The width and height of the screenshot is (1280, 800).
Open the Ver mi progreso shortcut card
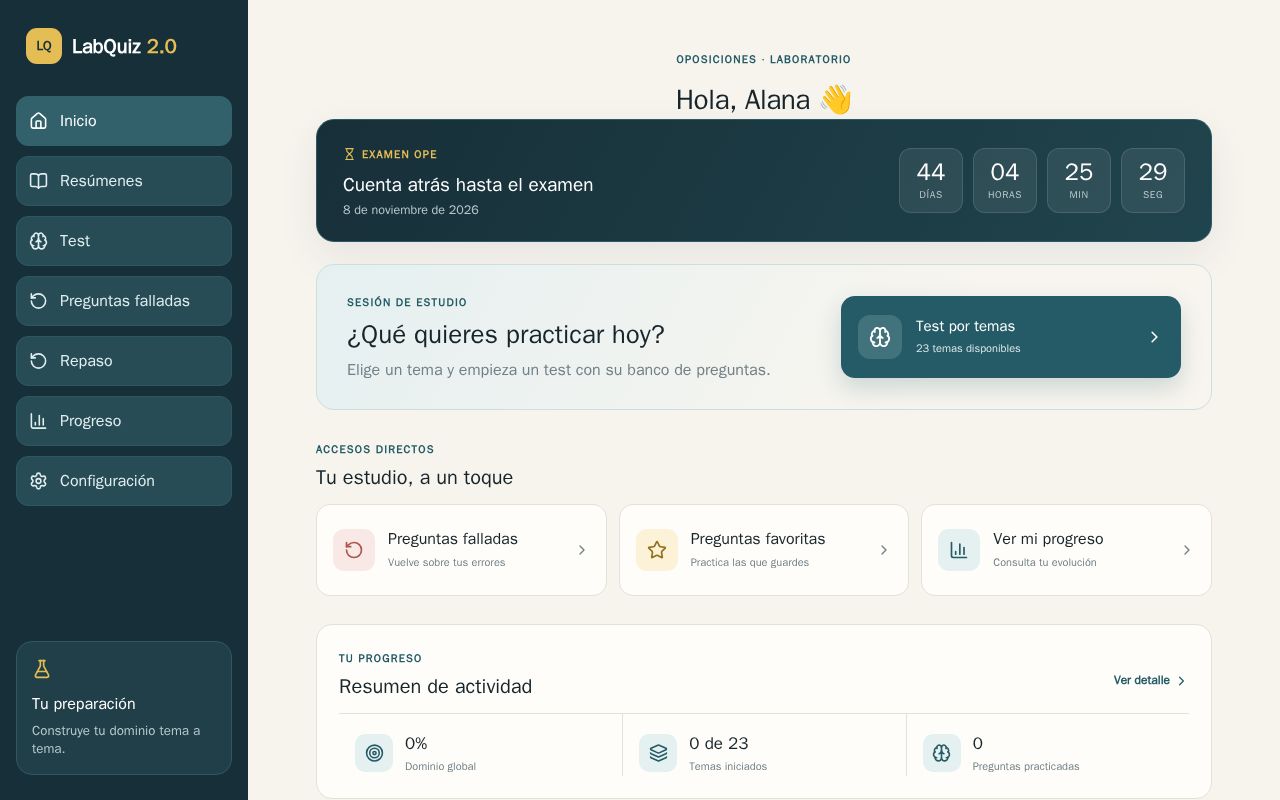point(1066,550)
